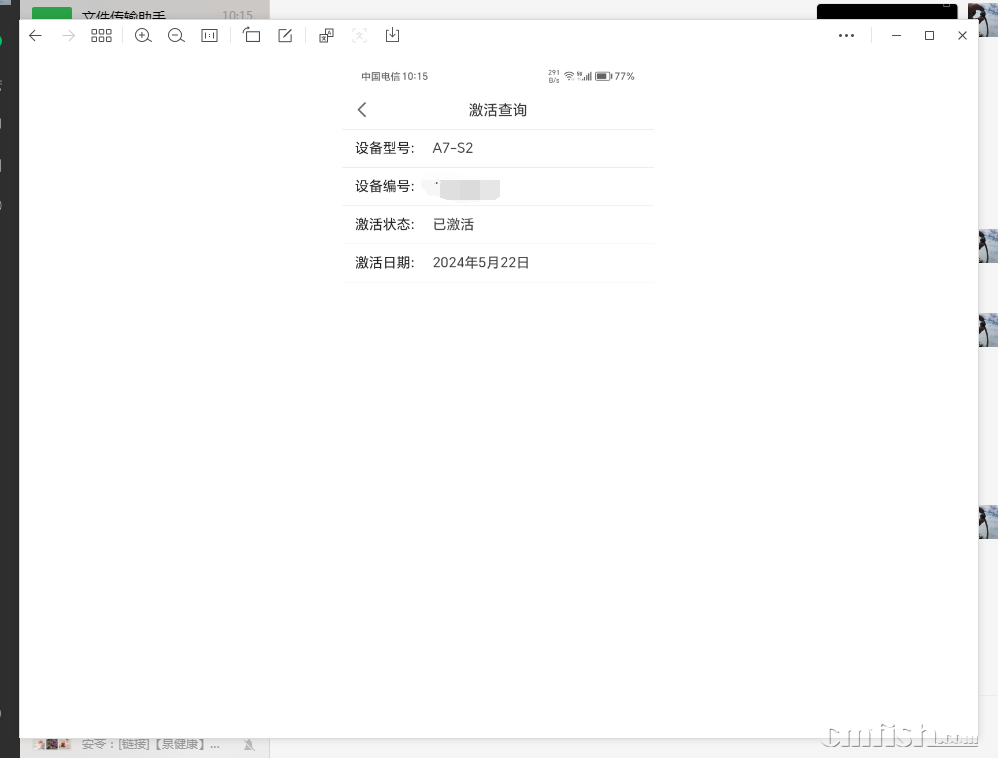Open the image grid overview
The width and height of the screenshot is (998, 758).
coord(101,36)
